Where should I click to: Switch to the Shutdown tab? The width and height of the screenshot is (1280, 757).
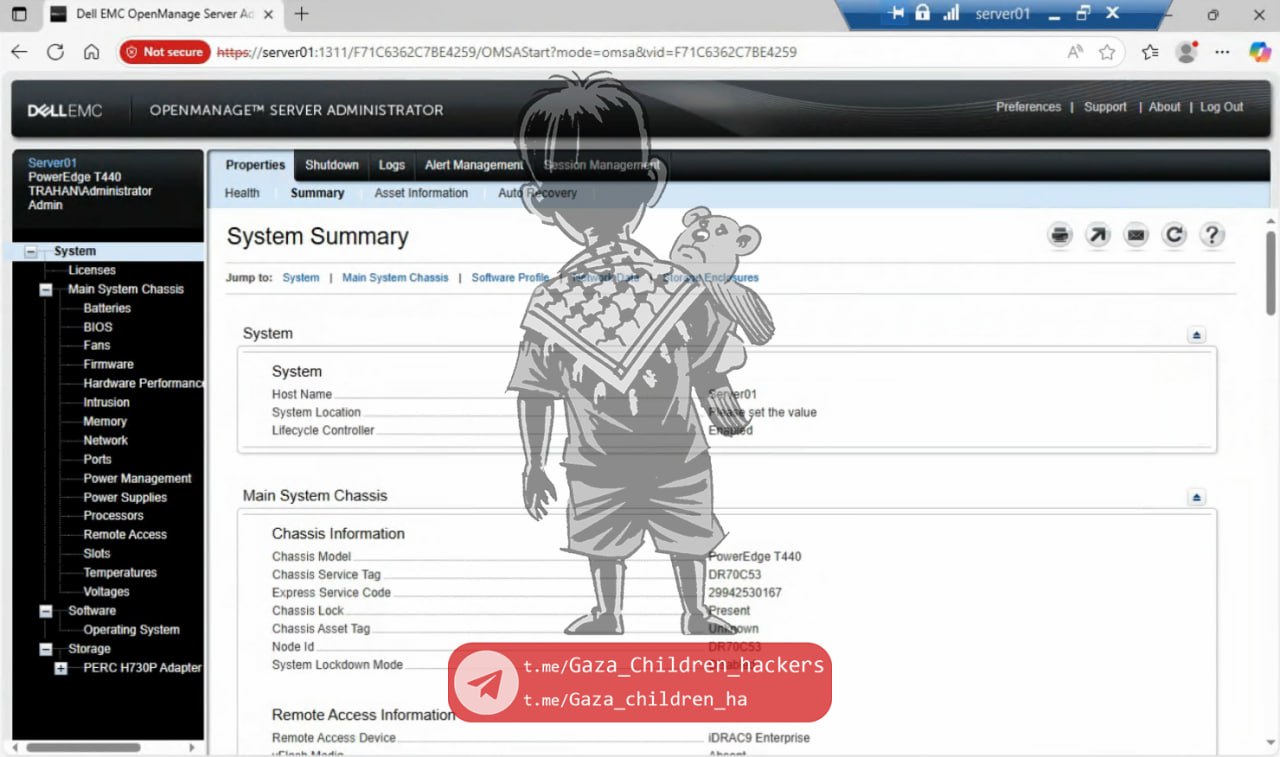331,165
